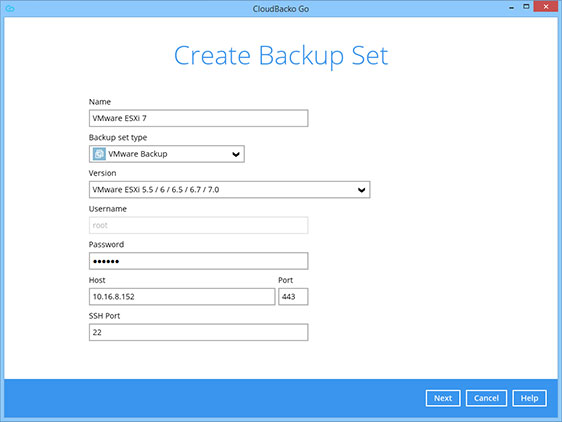Maximize the CloudBacko Go window

point(526,6)
